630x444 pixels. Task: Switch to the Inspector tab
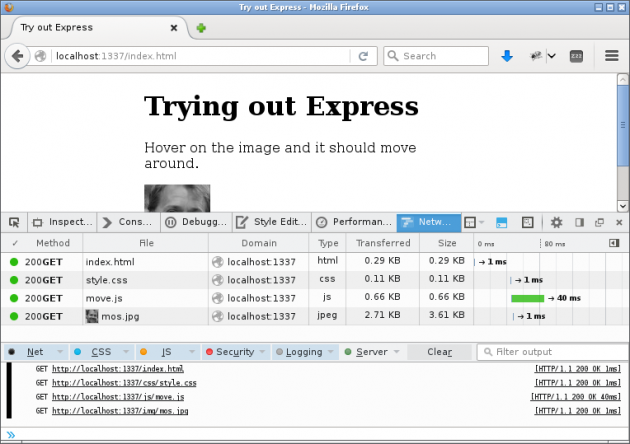pos(62,222)
